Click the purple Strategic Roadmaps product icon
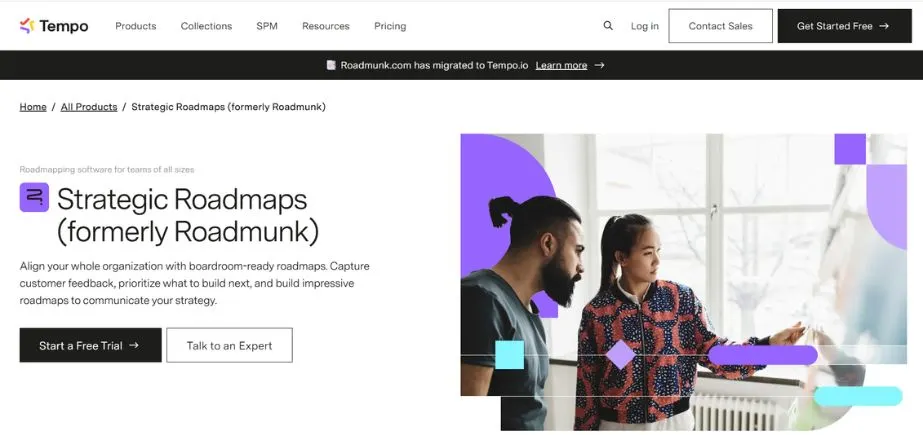923x435 pixels. pyautogui.click(x=34, y=197)
